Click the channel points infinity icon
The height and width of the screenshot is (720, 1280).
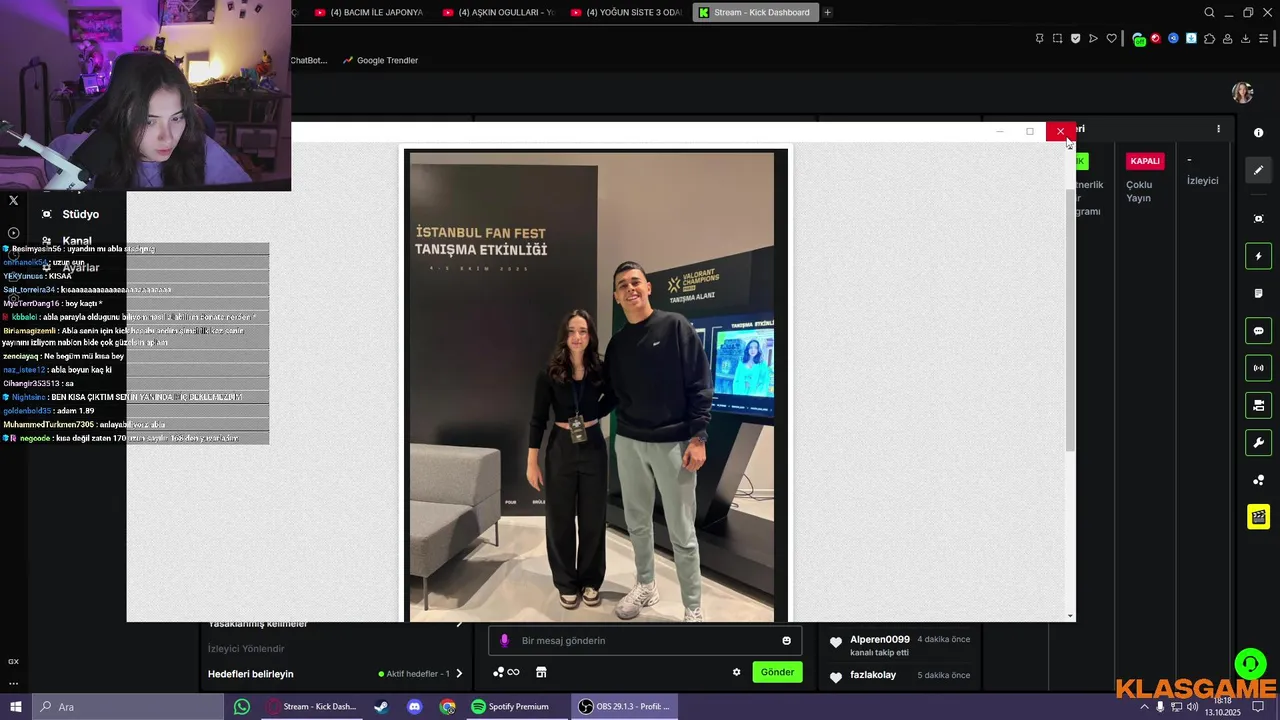pyautogui.click(x=506, y=672)
